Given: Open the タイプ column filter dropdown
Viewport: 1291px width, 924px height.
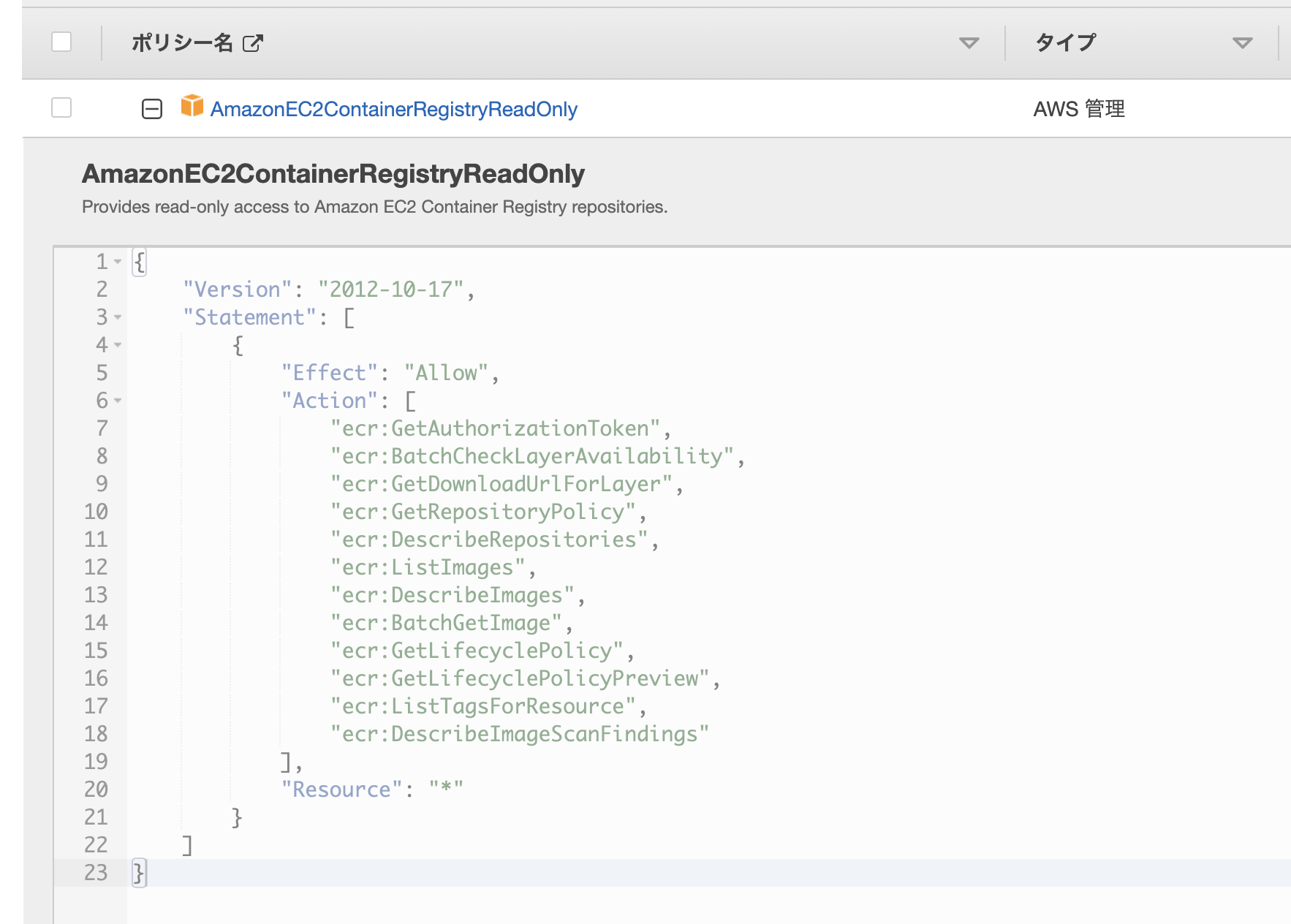Looking at the screenshot, I should [x=1241, y=43].
